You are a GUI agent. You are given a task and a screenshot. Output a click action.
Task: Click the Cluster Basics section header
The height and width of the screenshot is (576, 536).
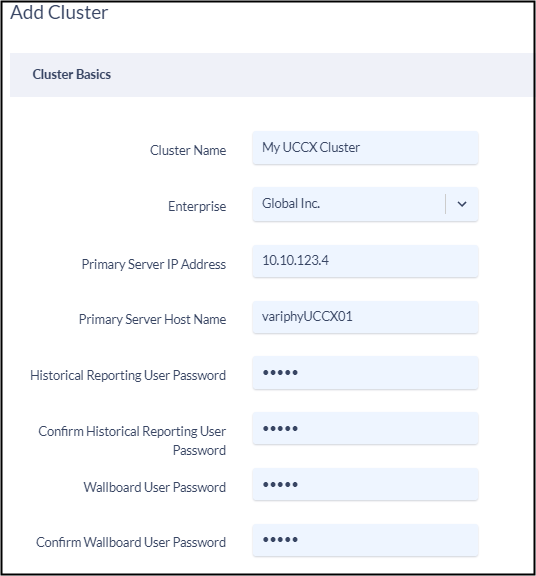pyautogui.click(x=72, y=75)
